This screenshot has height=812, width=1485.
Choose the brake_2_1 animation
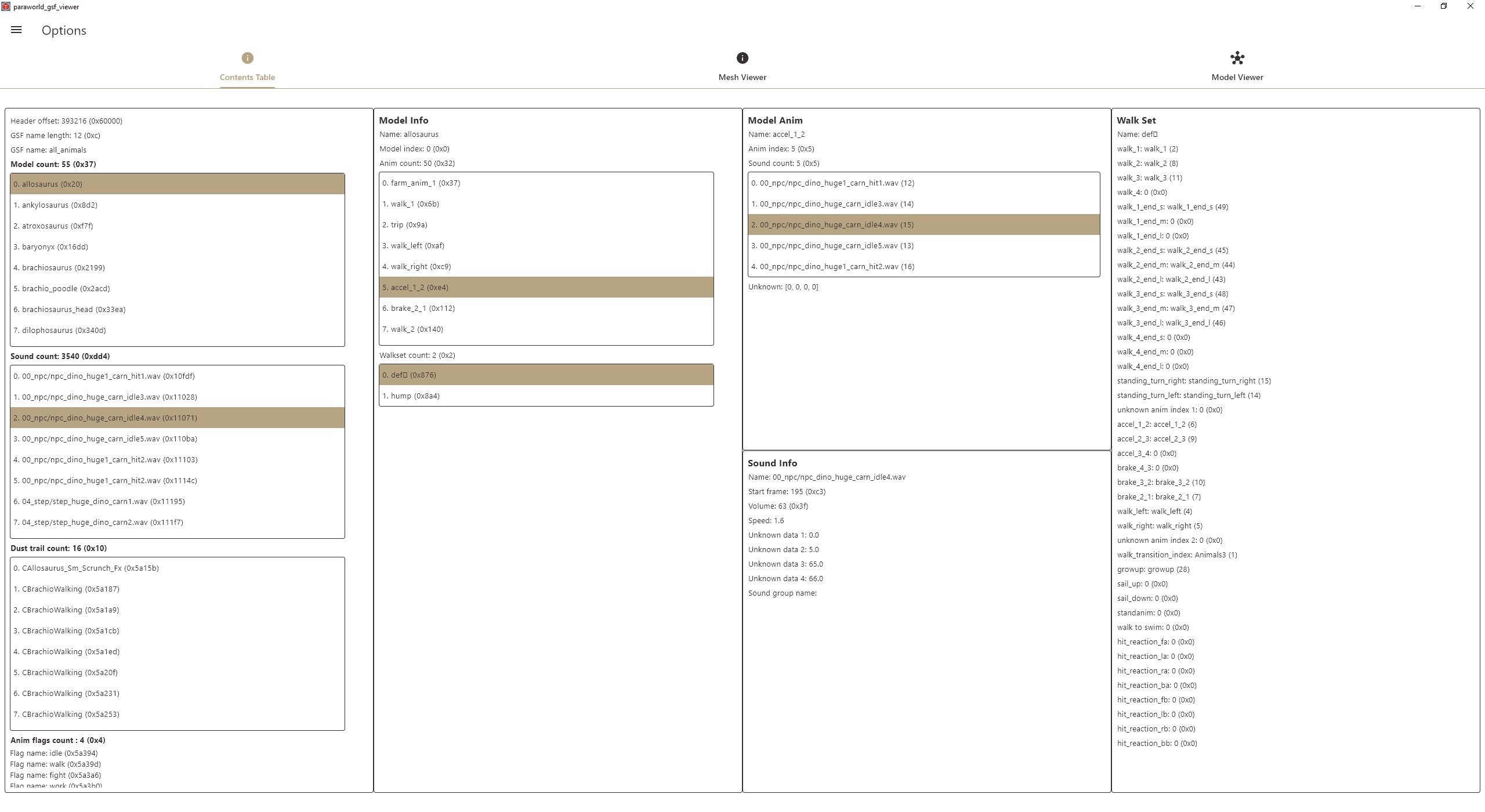point(418,309)
